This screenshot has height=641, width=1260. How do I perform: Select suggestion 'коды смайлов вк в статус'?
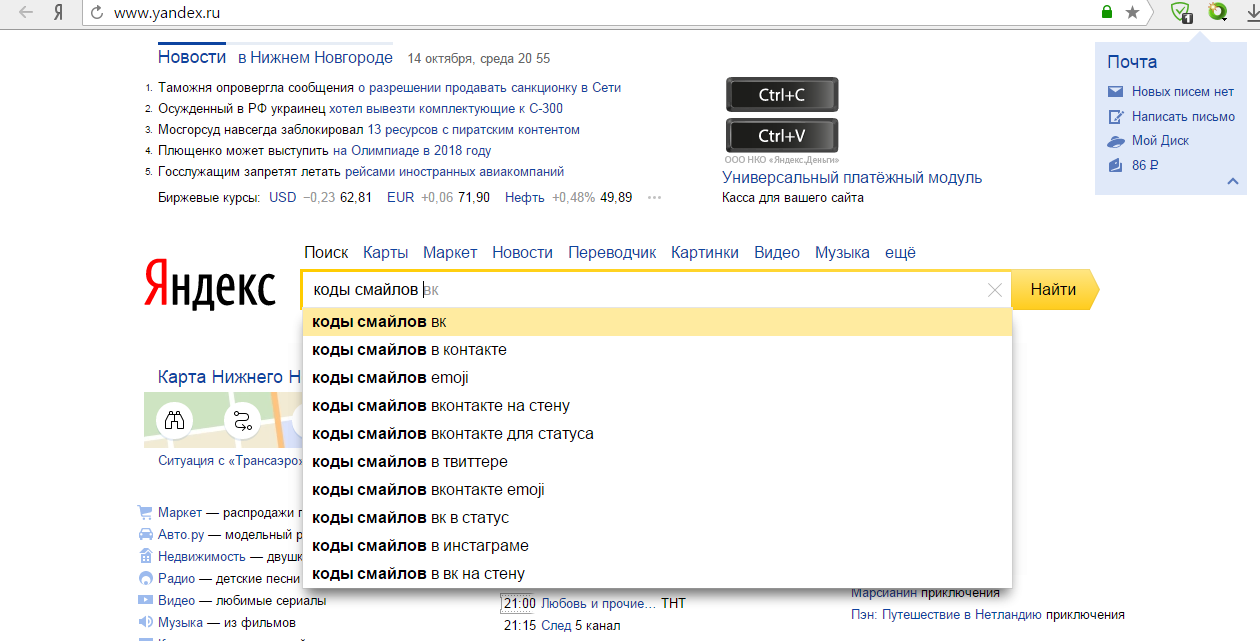tap(657, 518)
